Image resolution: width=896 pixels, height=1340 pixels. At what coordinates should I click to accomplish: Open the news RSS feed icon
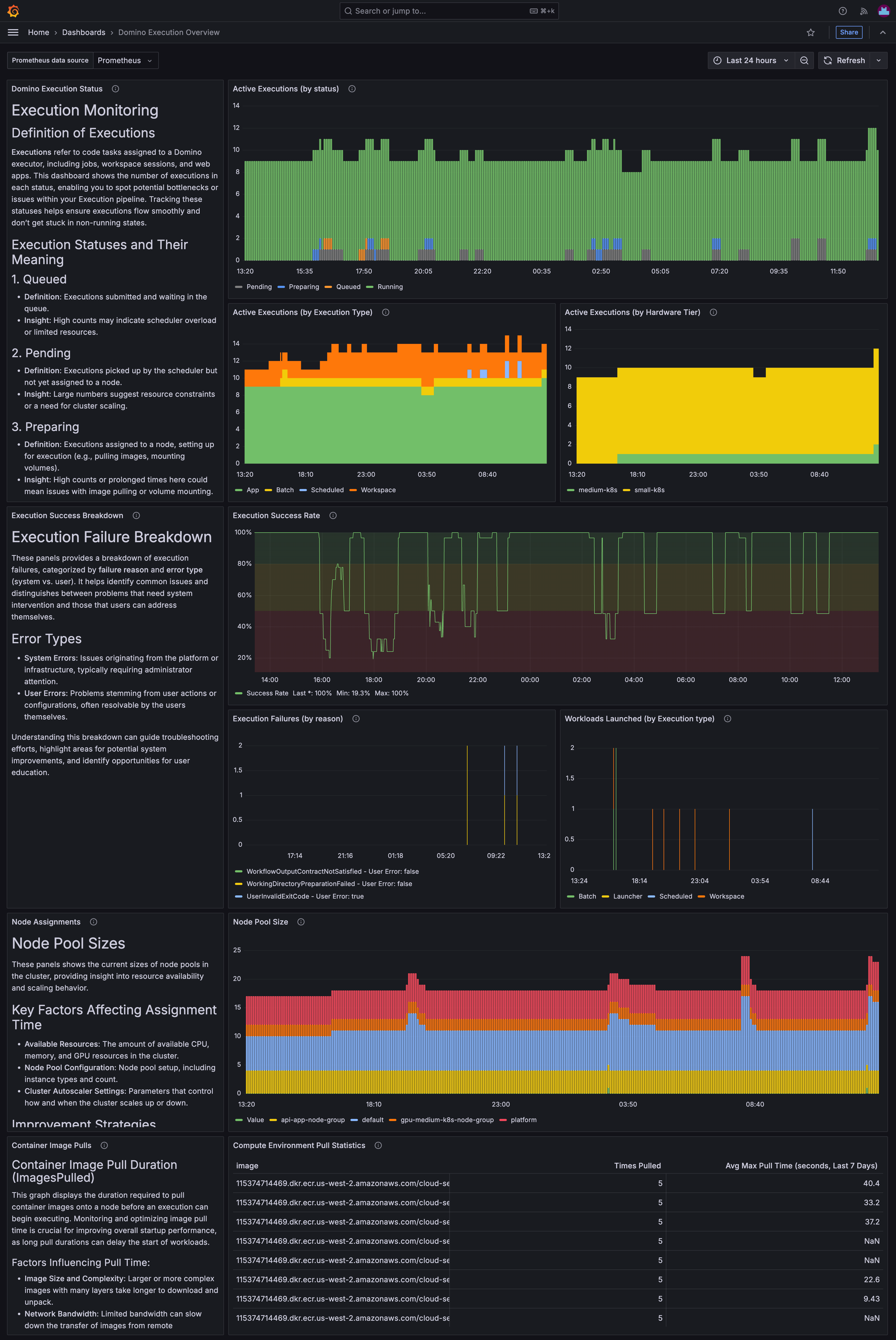click(863, 11)
